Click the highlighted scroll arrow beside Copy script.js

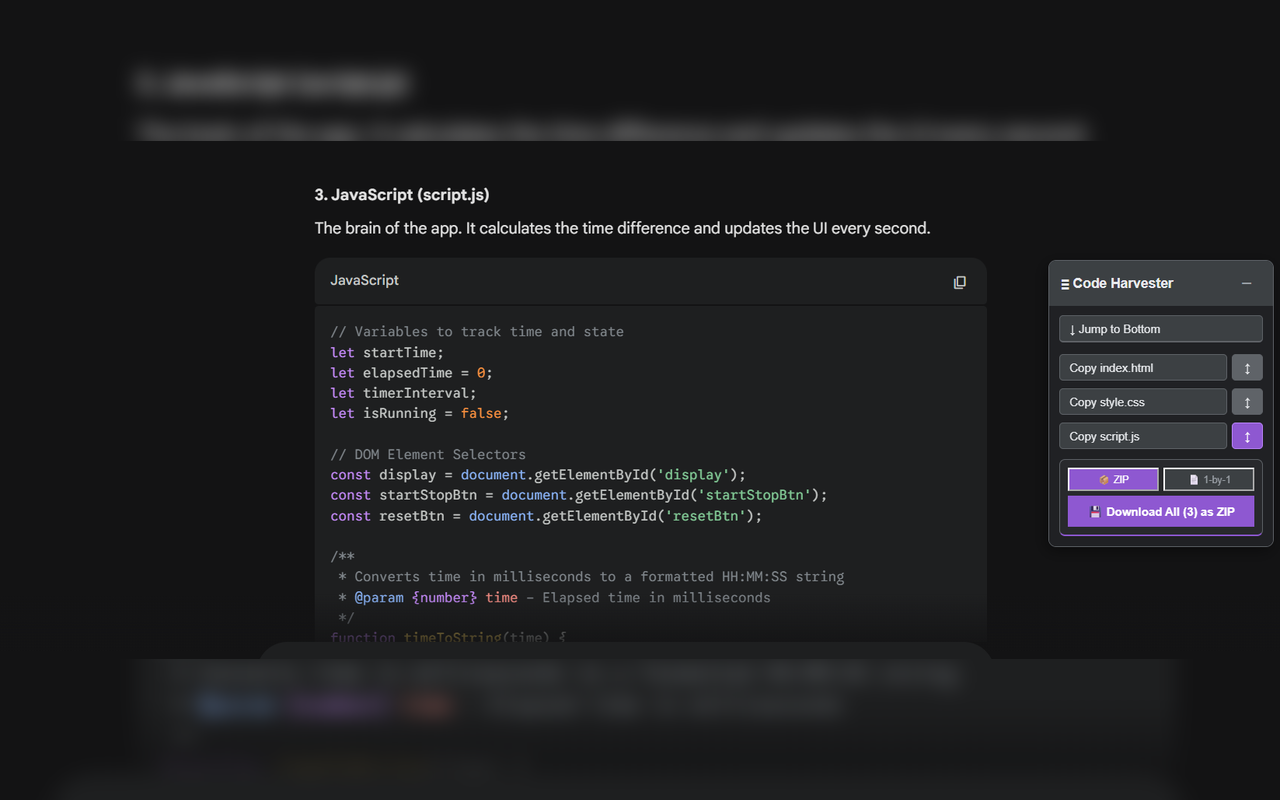pyautogui.click(x=1247, y=435)
